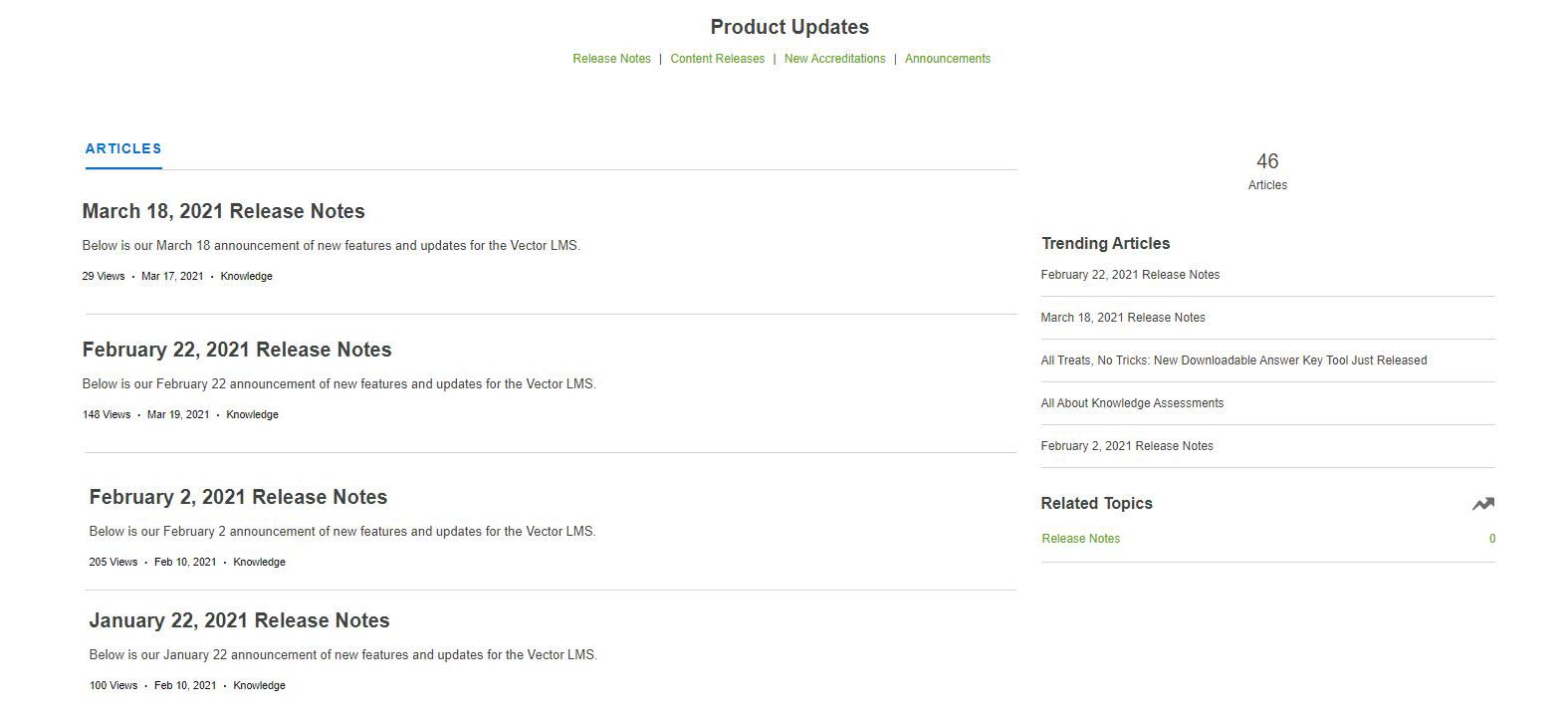1568x717 pixels.
Task: Open trending All About Knowledge Assessments article
Action: [1132, 403]
